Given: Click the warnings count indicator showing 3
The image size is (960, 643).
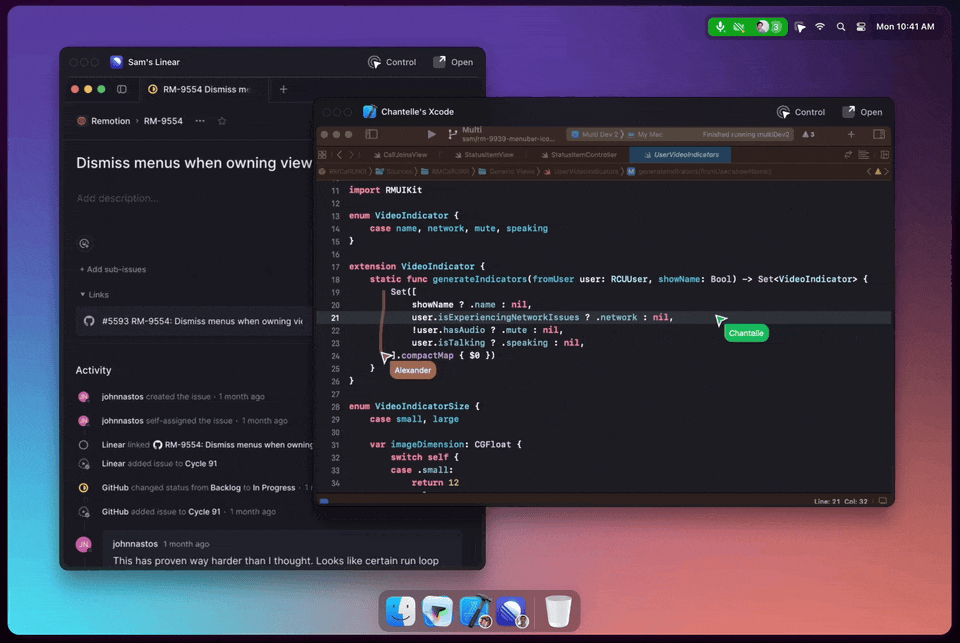Looking at the screenshot, I should click(x=808, y=135).
